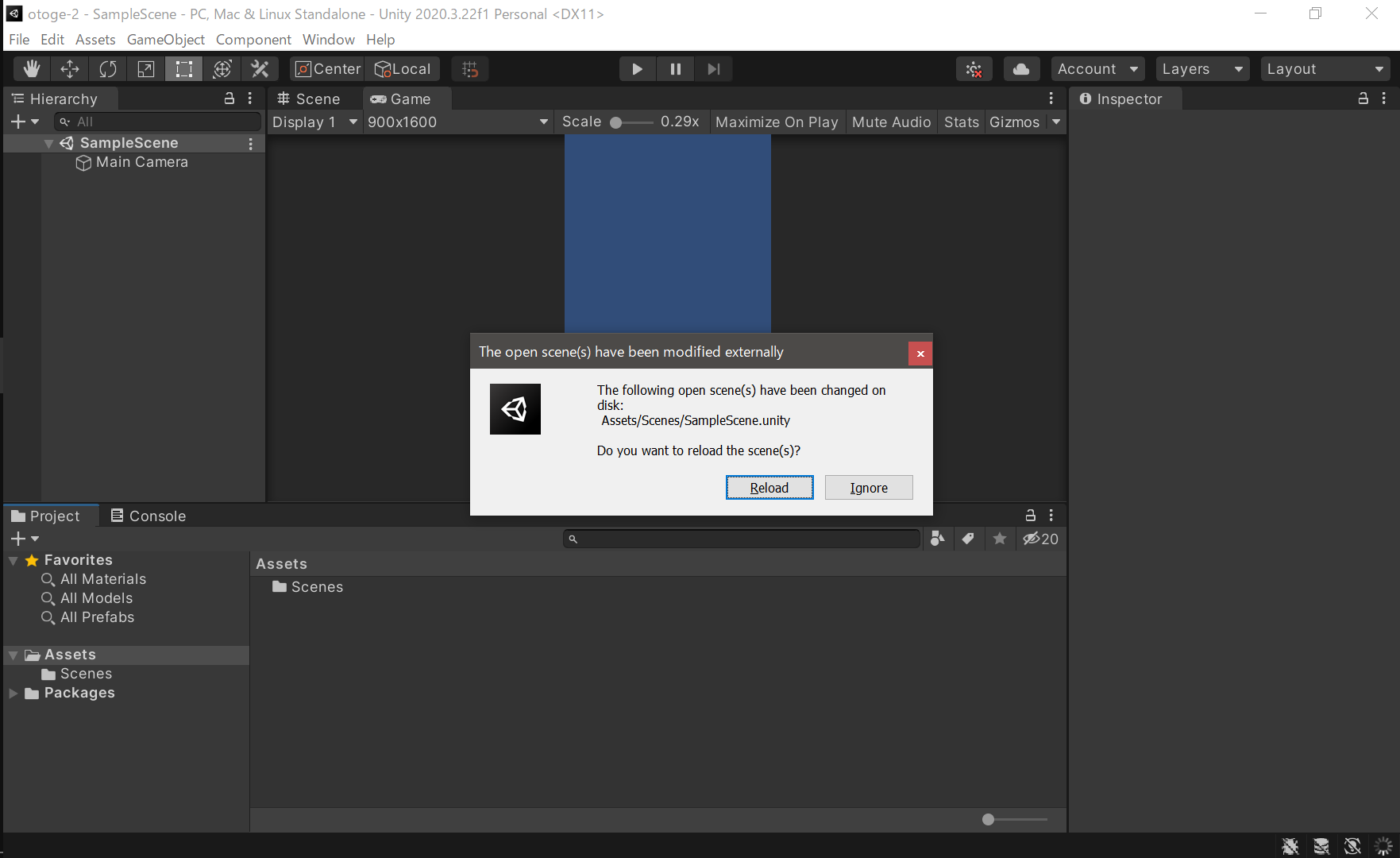
Task: Select the Hand tool
Action: coord(32,69)
